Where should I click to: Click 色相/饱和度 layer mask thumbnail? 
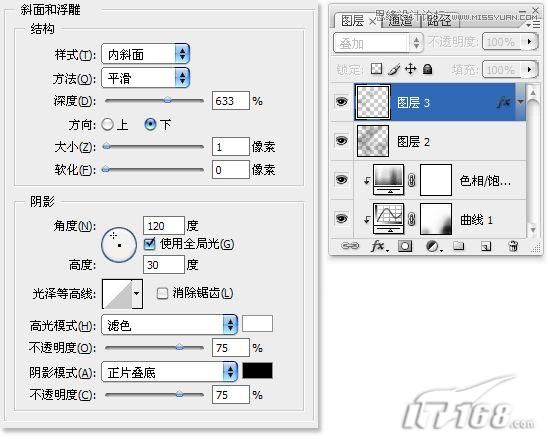tap(435, 180)
